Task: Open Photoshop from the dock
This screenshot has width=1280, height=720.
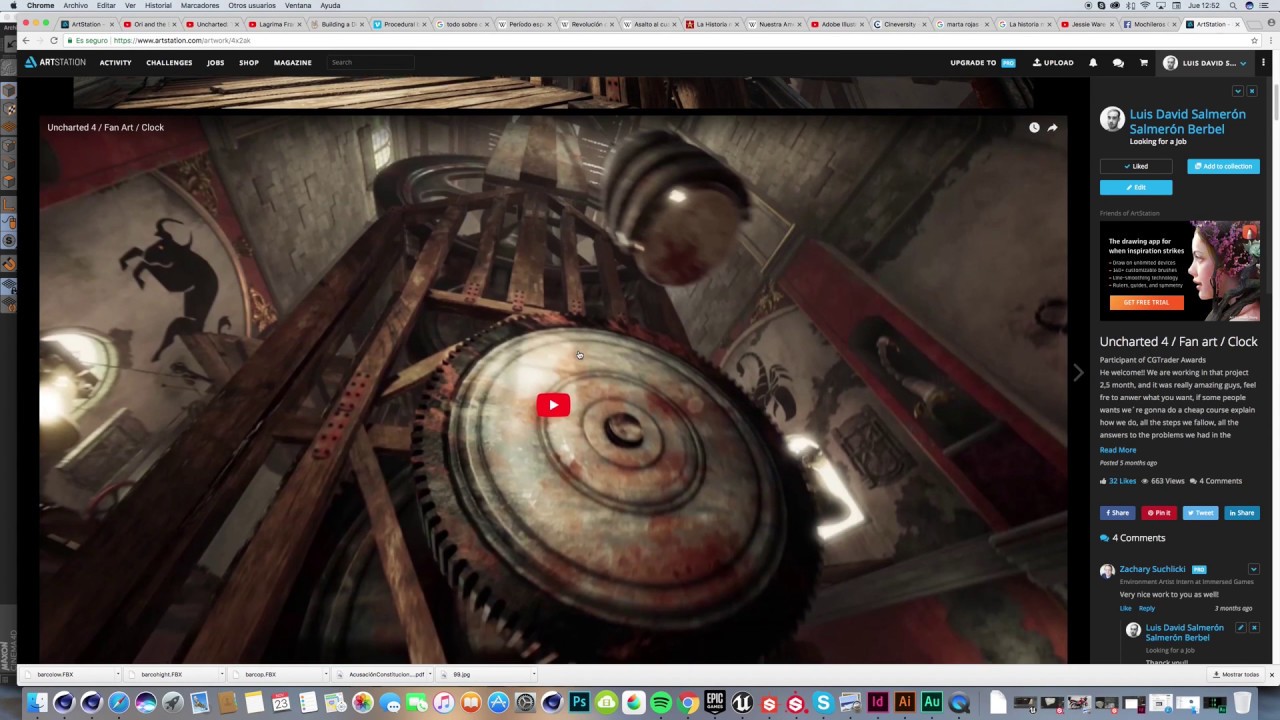Action: coord(579,703)
